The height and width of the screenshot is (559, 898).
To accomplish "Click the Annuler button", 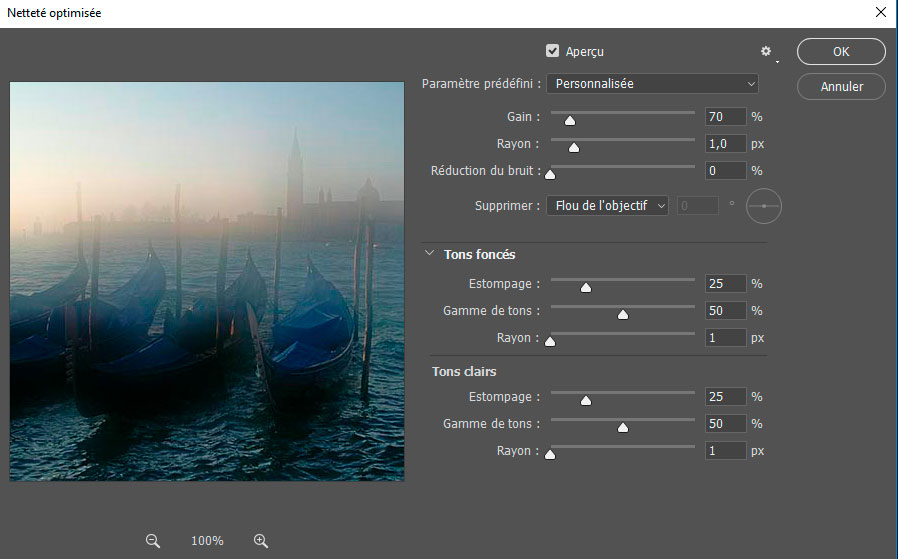I will 842,87.
